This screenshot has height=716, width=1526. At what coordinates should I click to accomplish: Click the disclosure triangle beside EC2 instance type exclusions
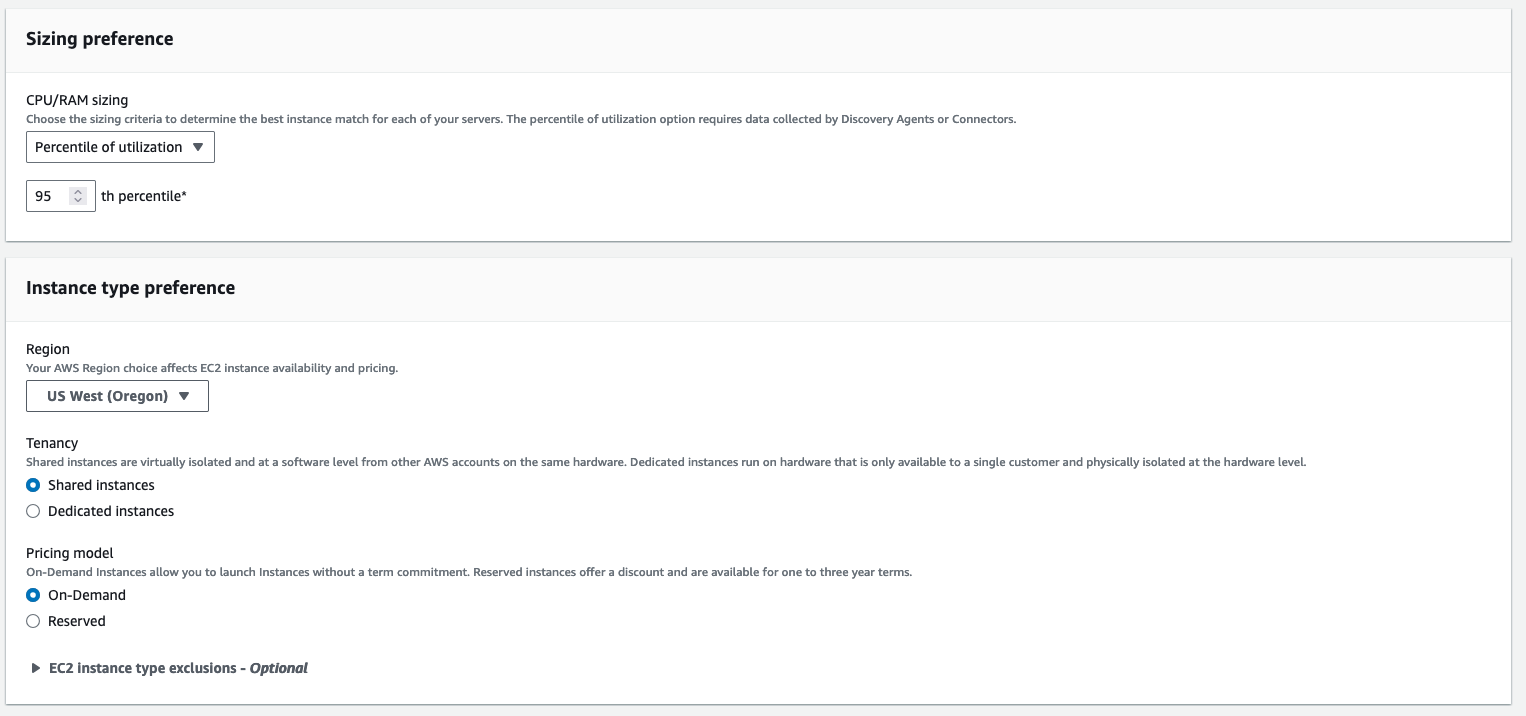(x=35, y=668)
